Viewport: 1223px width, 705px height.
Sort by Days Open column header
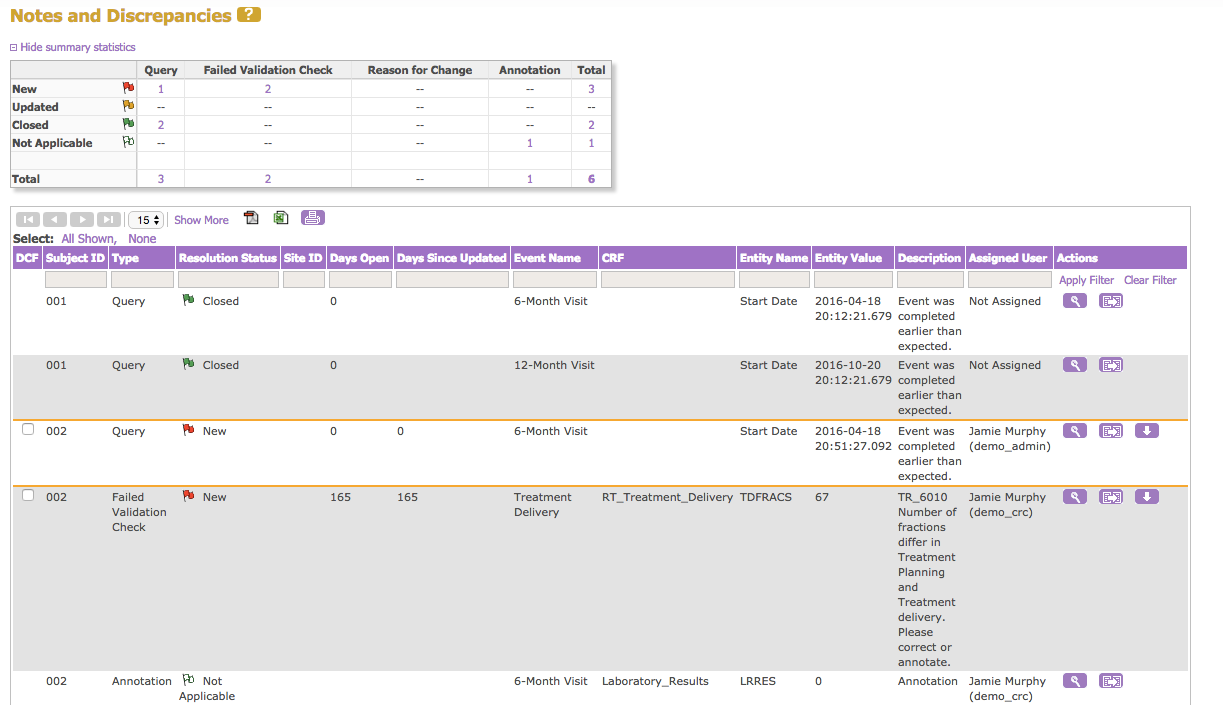click(359, 258)
